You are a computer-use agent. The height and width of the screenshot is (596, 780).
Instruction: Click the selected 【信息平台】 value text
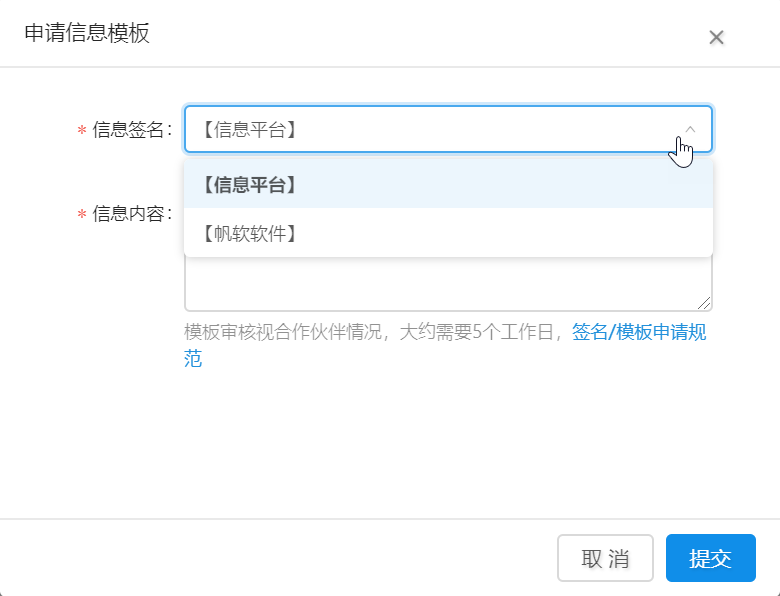click(248, 129)
